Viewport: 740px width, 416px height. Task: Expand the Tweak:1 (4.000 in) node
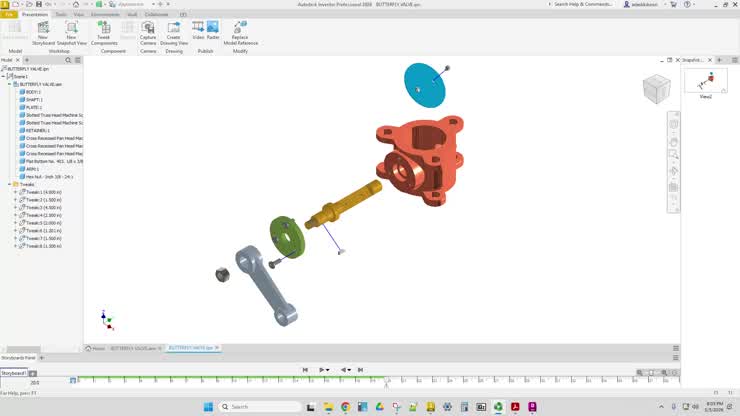point(15,192)
